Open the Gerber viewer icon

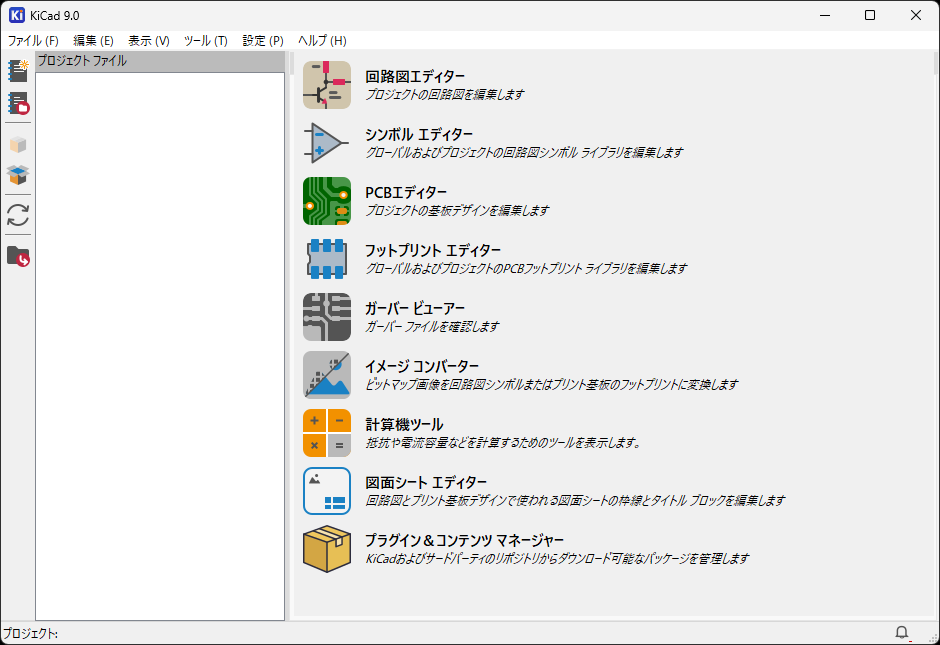(327, 317)
